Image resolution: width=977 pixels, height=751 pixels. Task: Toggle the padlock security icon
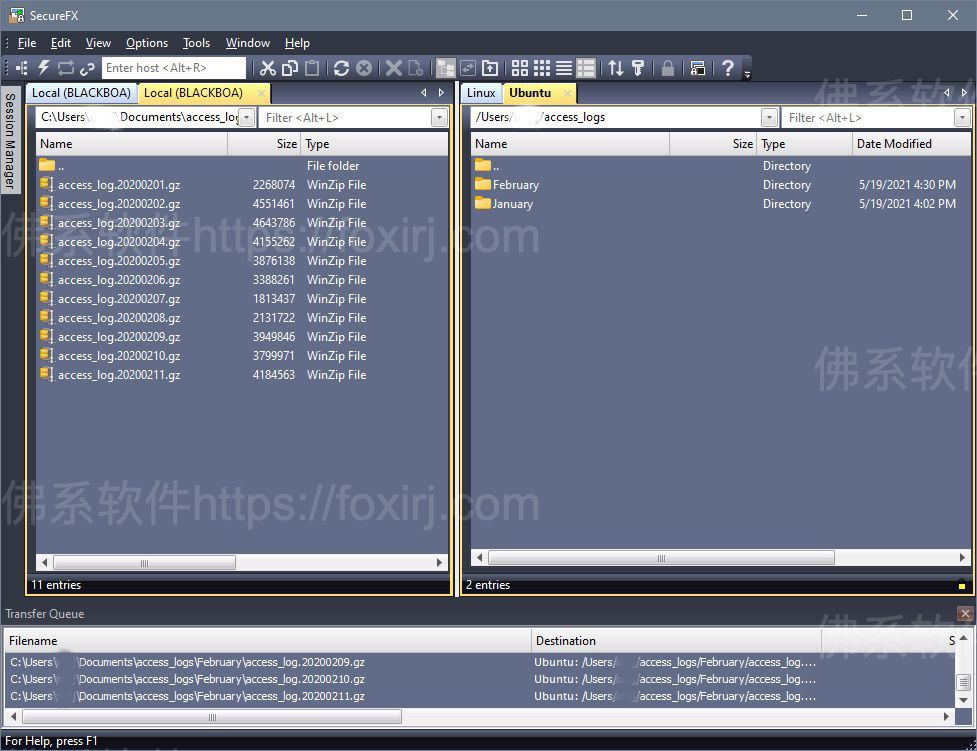(x=667, y=68)
